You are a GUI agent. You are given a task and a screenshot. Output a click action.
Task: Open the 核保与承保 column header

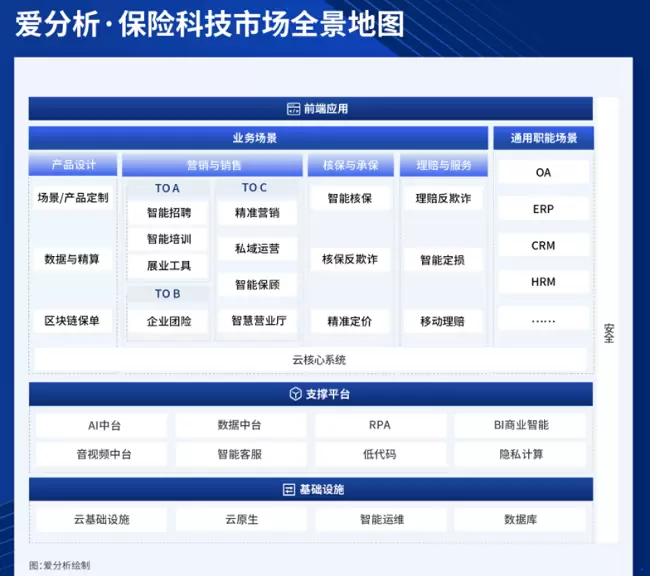350,165
